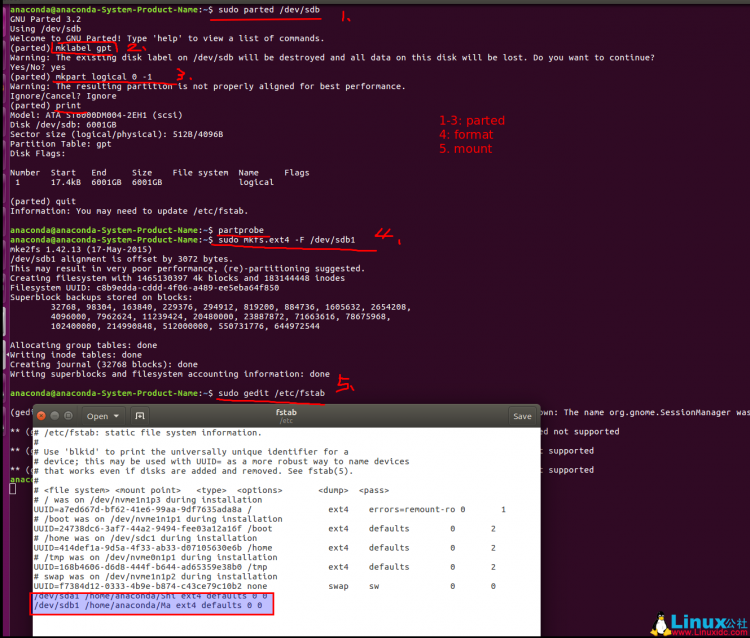Click 'Superblock backups stored on blocks:' line
This screenshot has width=750, height=638.
tap(101, 297)
